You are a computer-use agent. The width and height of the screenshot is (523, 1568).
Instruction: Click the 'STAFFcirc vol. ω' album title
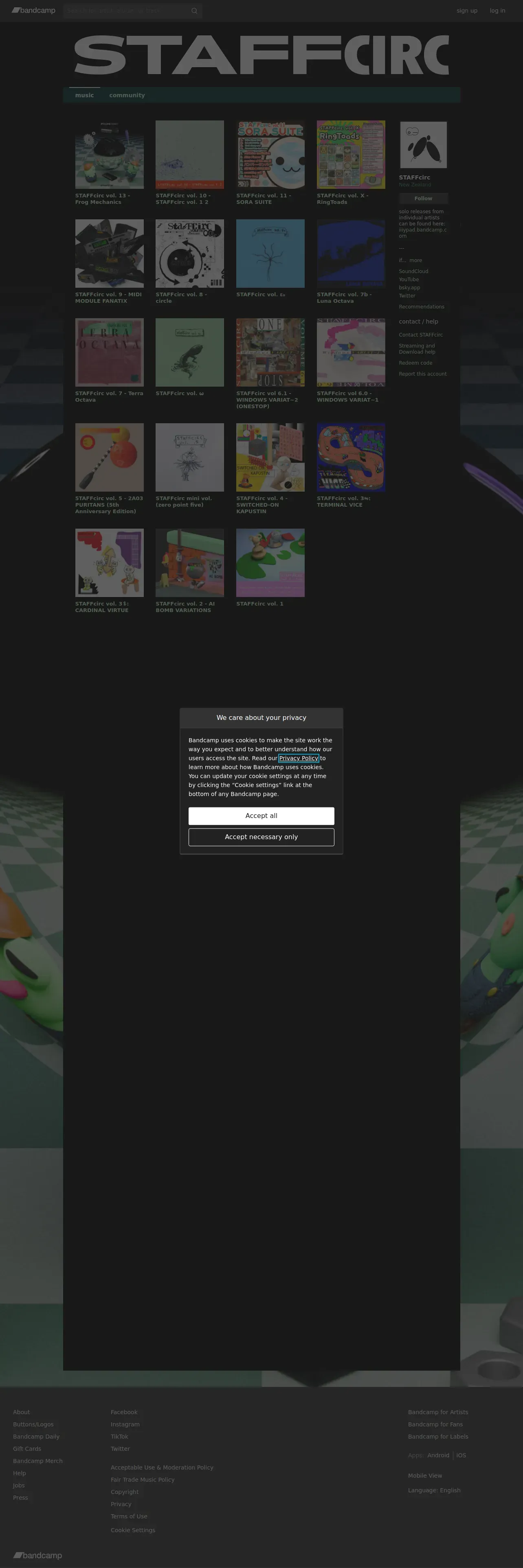coord(180,393)
